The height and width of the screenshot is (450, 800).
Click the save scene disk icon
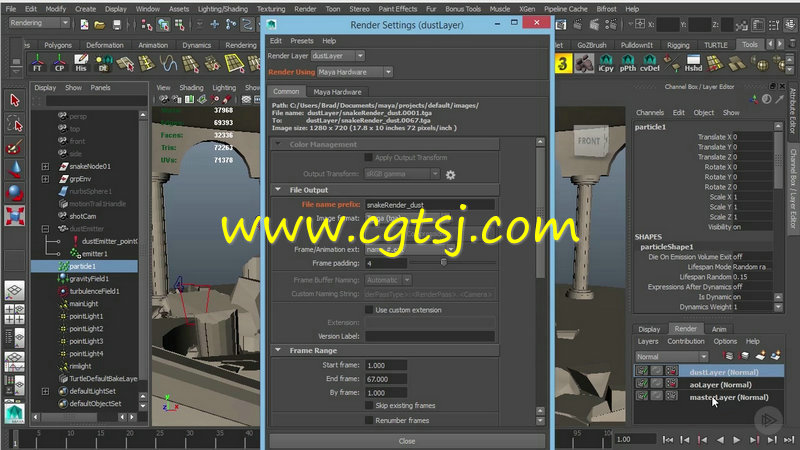tap(117, 24)
